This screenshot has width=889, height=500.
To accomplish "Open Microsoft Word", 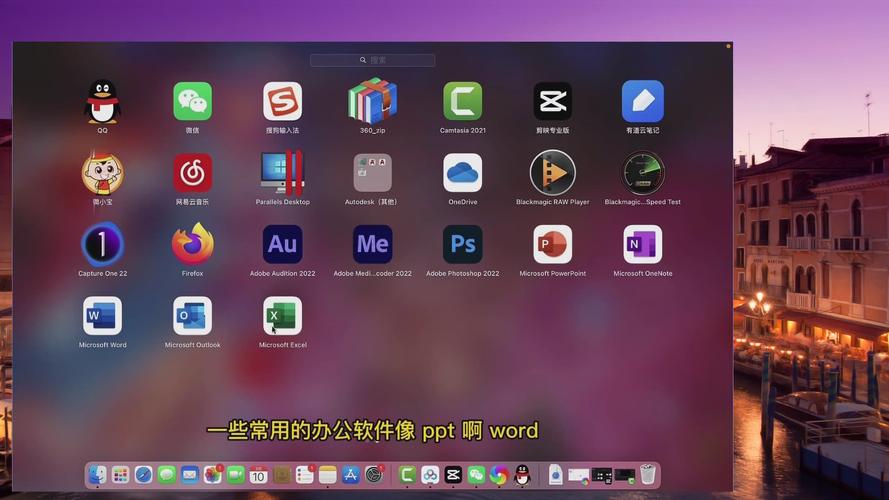I will pos(102,316).
